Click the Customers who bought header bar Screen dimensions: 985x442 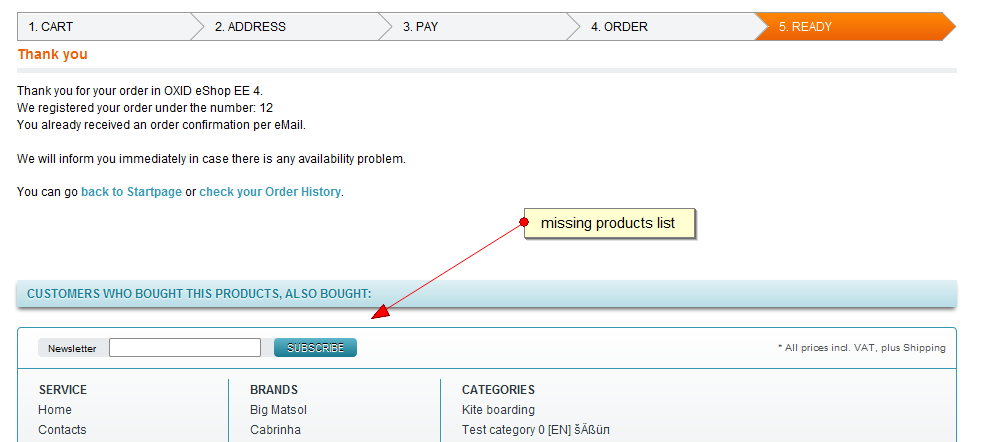486,294
